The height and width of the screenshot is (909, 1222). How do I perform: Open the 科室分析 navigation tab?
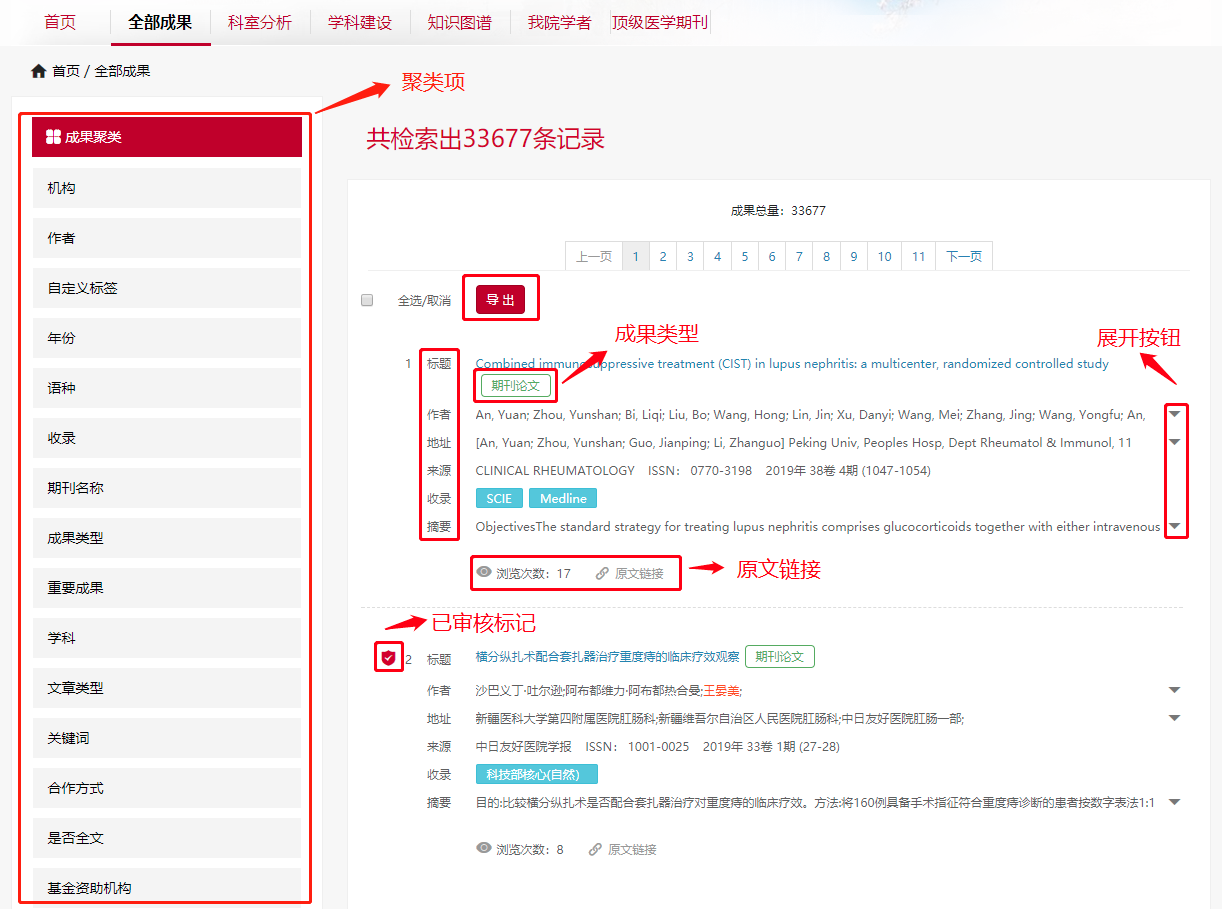tap(260, 22)
